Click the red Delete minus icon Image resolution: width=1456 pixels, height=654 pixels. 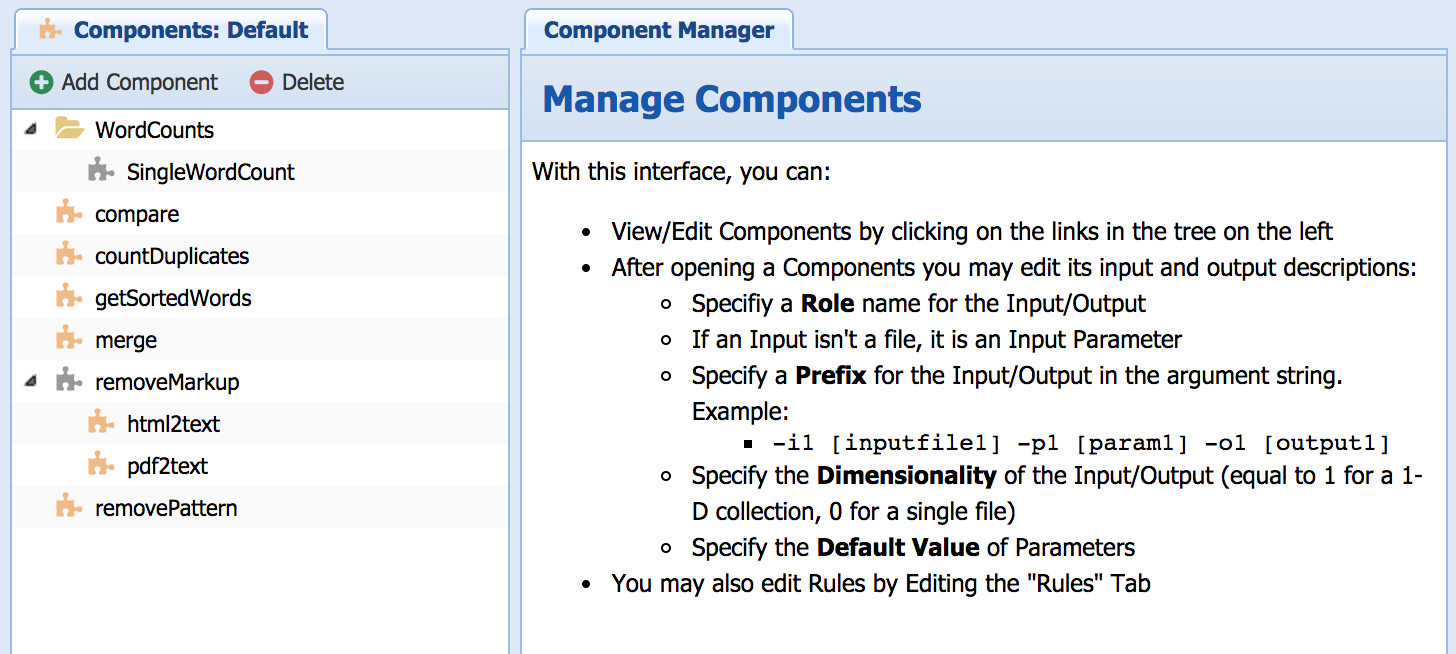click(x=261, y=82)
